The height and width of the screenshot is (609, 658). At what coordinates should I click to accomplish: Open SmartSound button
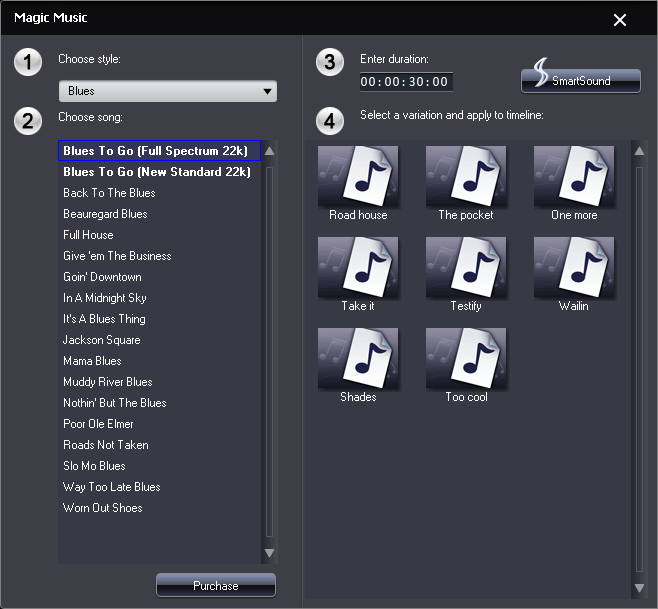581,80
